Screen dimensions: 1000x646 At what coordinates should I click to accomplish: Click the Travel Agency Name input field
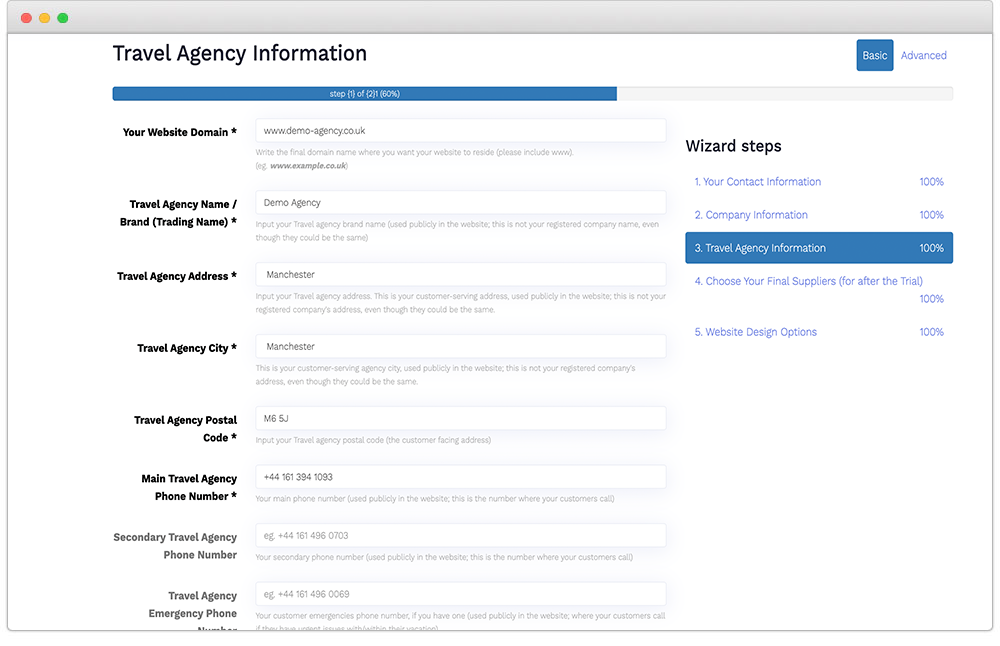coord(460,203)
